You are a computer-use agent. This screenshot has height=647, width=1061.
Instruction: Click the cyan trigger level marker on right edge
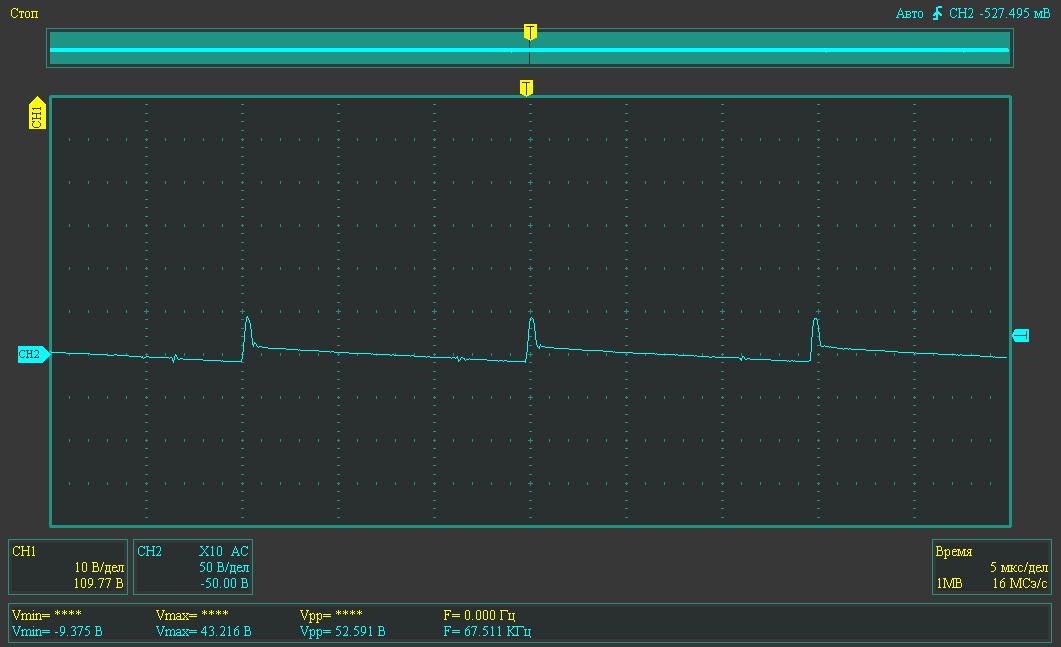point(1020,336)
